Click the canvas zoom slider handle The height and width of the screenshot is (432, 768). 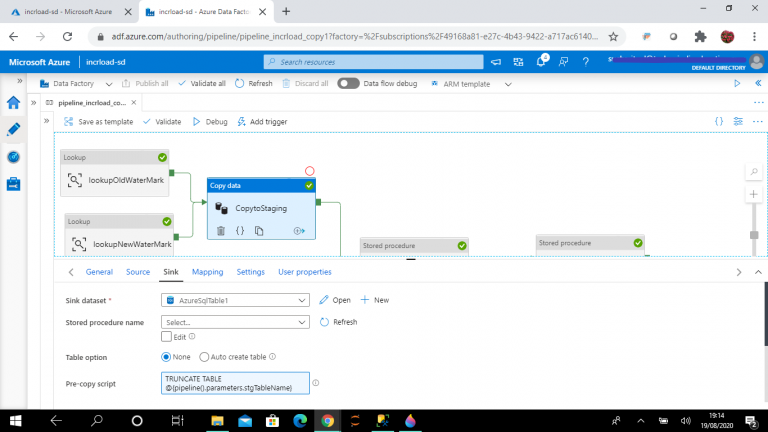tap(754, 235)
